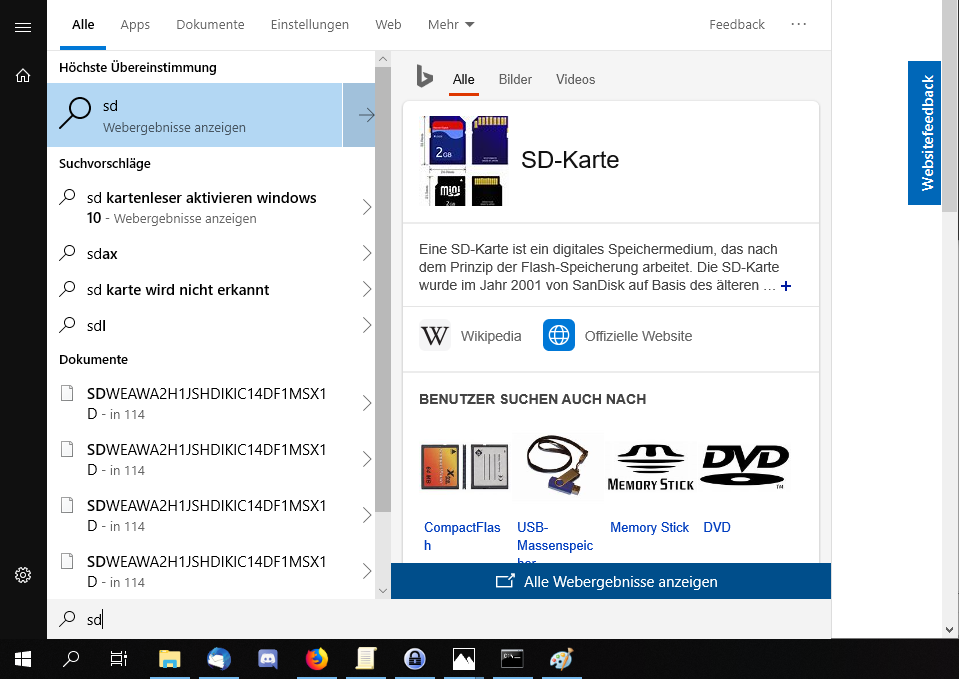Open the Windows Start menu
Screen dimensions: 959x679
pyautogui.click(x=23, y=659)
